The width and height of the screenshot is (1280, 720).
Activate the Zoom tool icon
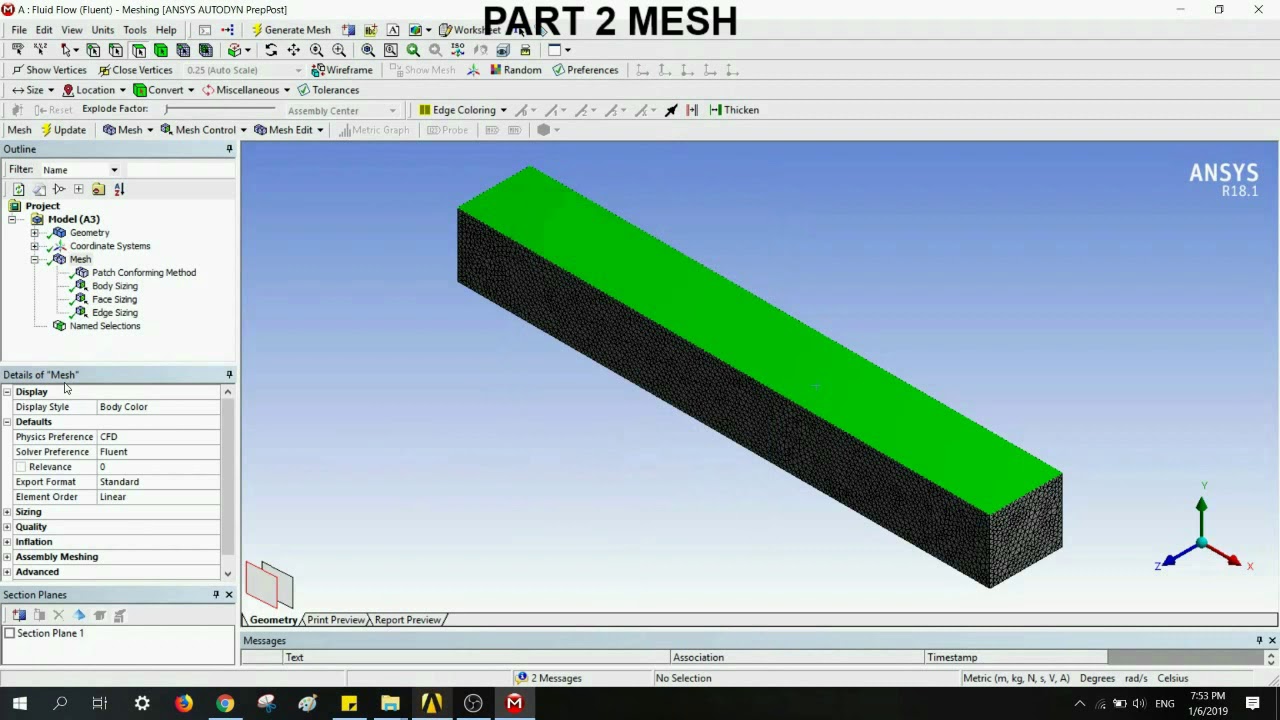click(316, 50)
